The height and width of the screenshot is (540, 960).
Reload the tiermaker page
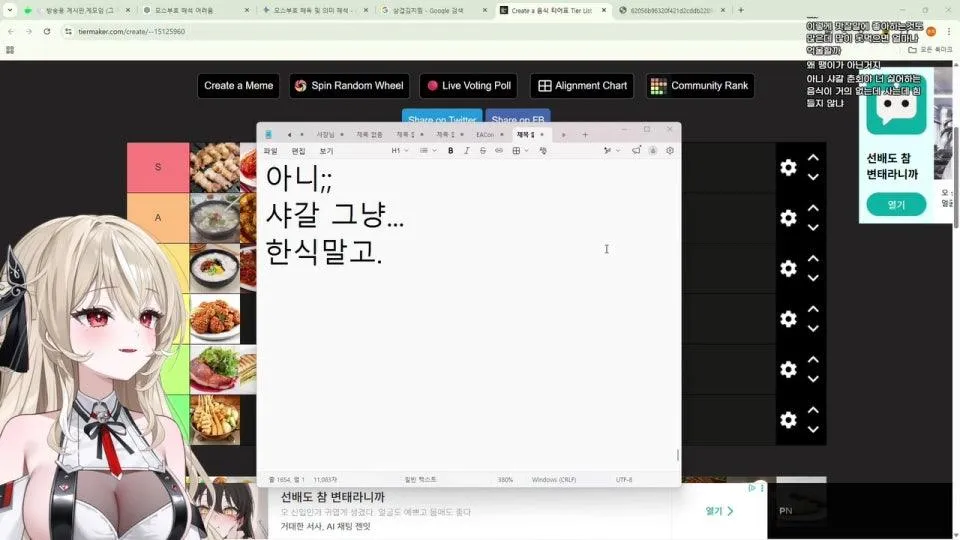[47, 31]
